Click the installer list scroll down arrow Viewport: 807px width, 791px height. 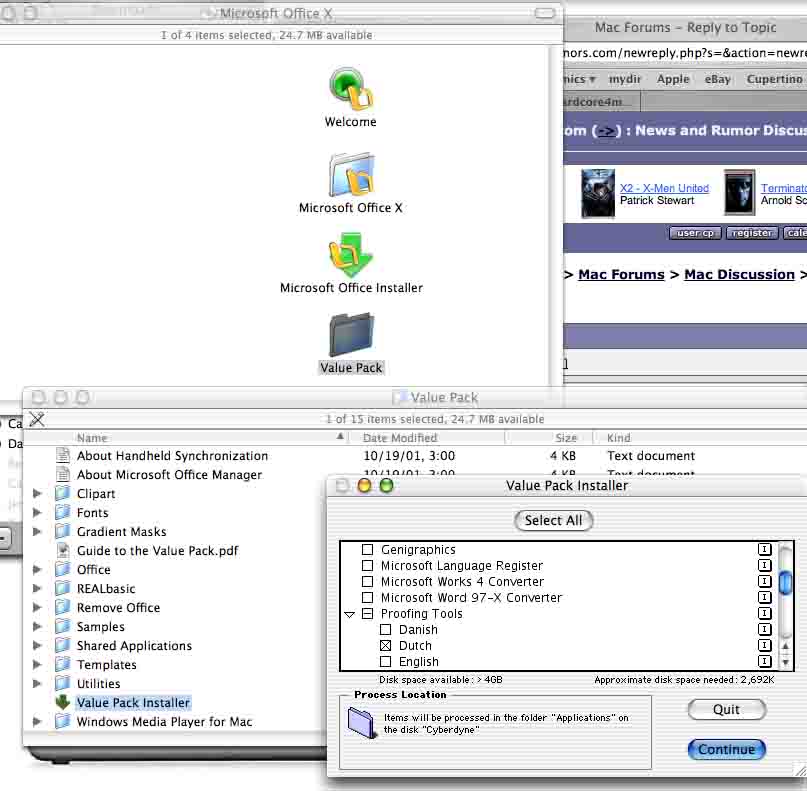(x=785, y=662)
